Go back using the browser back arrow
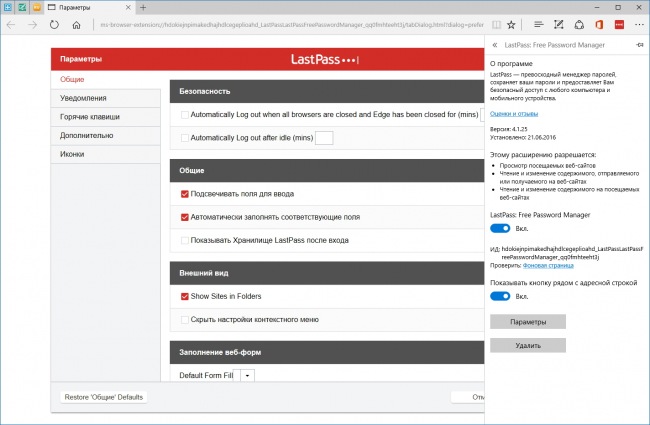 pos(11,25)
